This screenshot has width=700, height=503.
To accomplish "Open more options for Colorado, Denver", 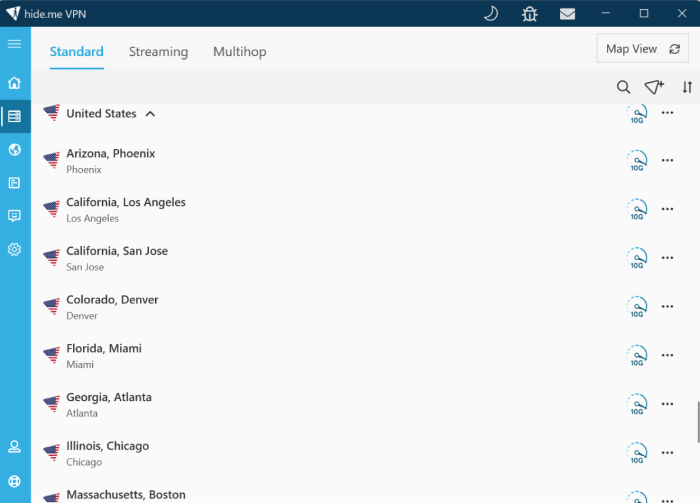I will coord(667,306).
